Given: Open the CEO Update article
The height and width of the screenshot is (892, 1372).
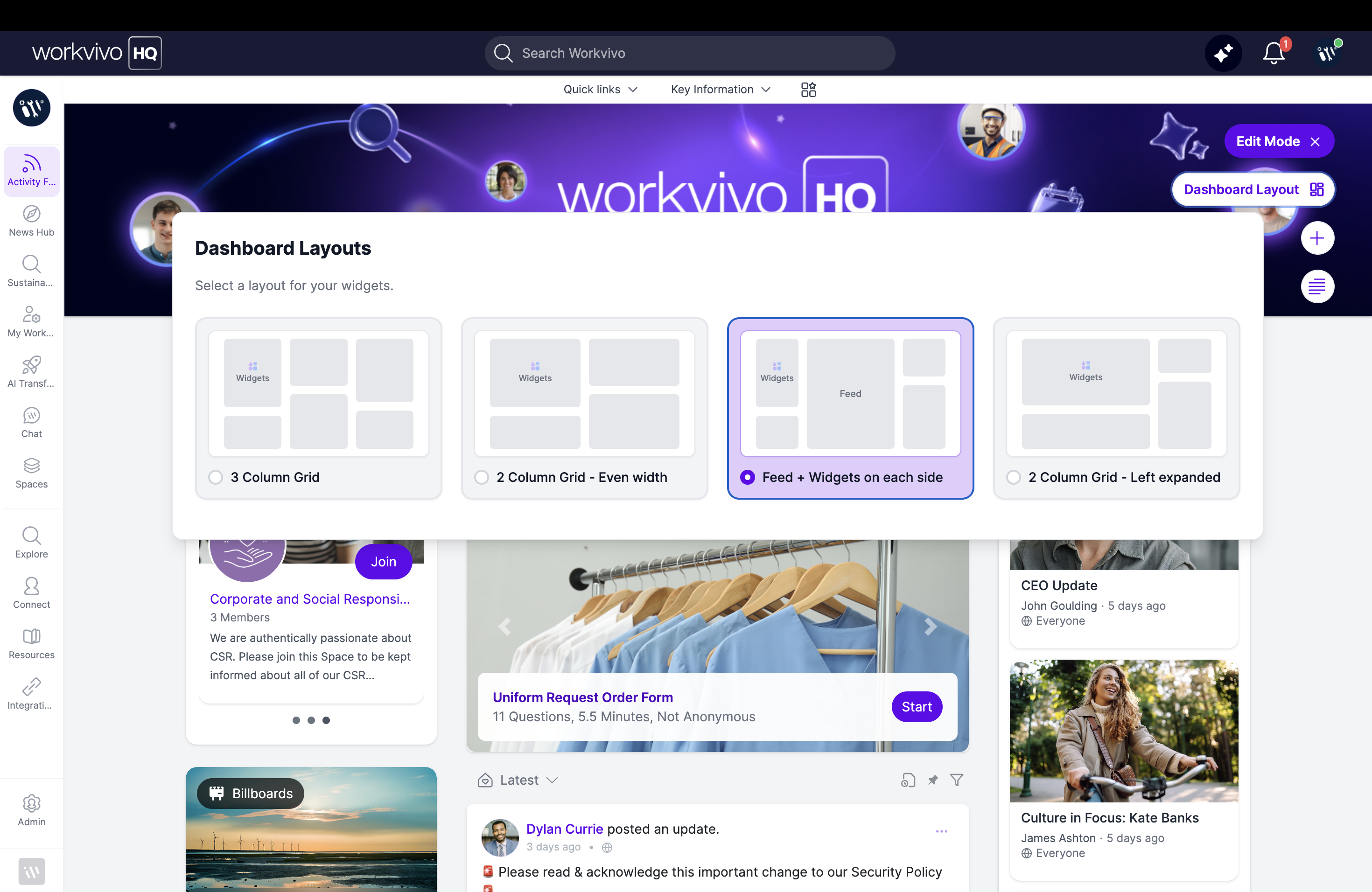Looking at the screenshot, I should [1059, 585].
